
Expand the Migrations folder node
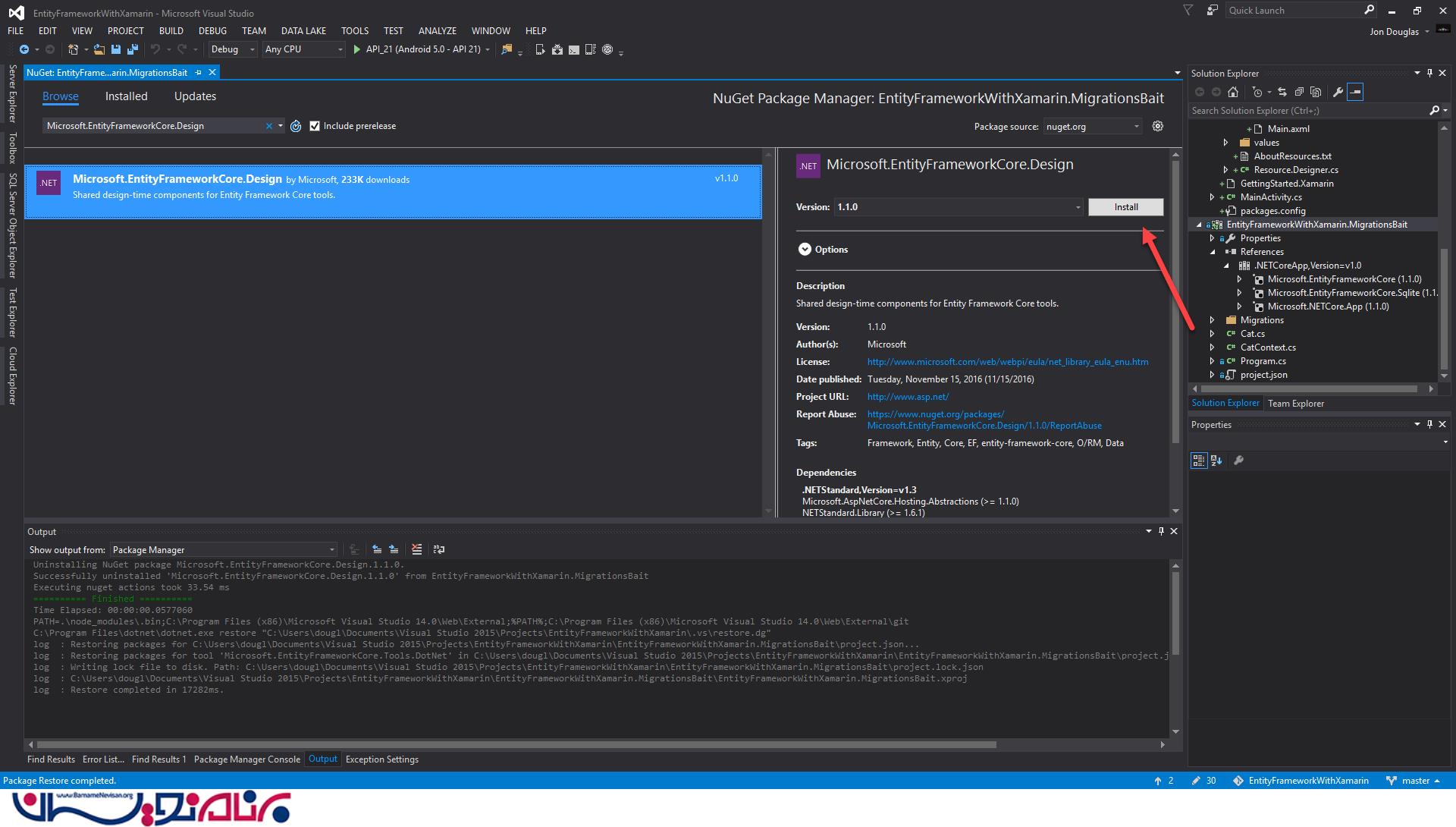click(x=1212, y=320)
